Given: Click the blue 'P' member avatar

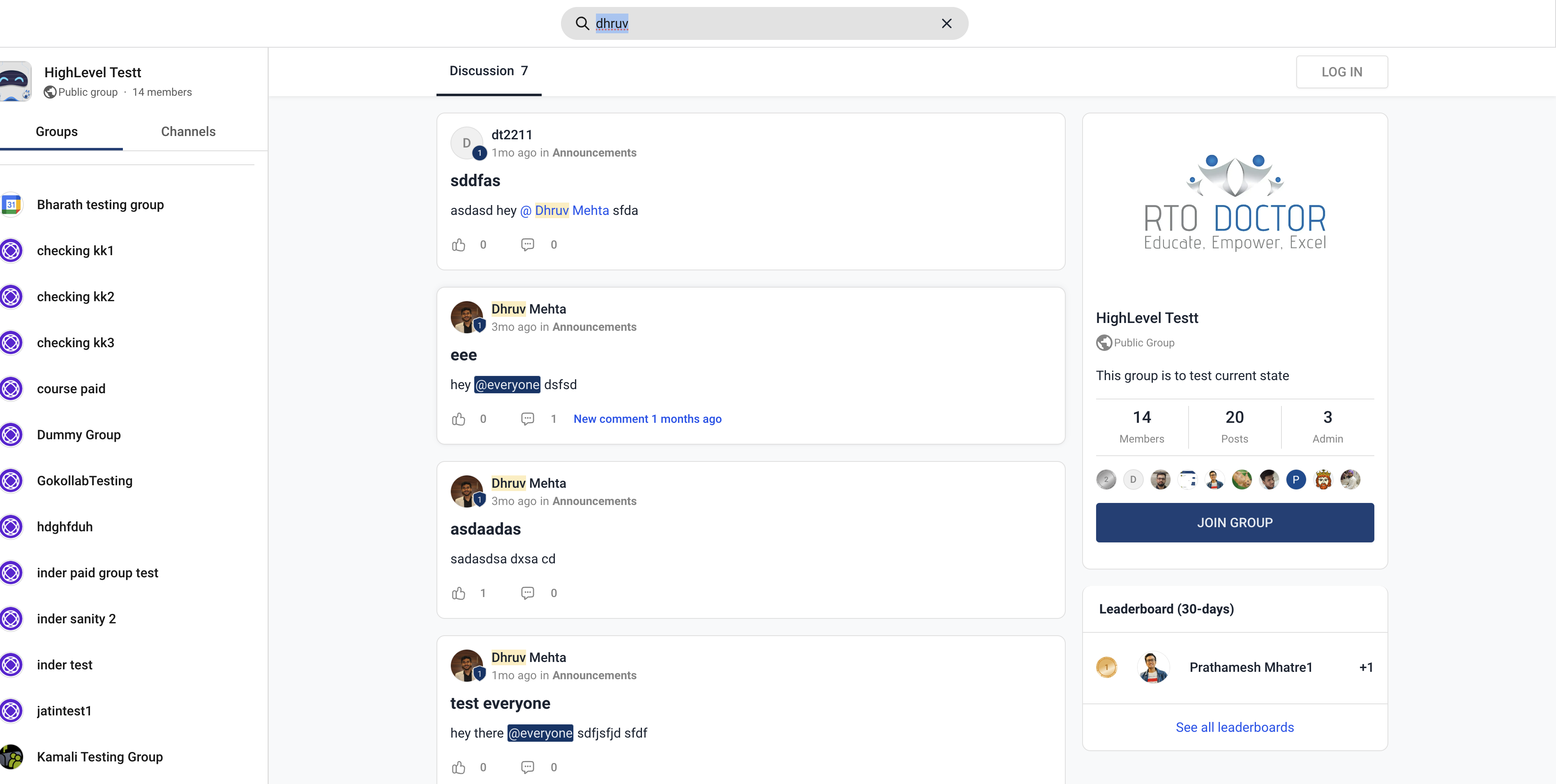Looking at the screenshot, I should 1295,480.
